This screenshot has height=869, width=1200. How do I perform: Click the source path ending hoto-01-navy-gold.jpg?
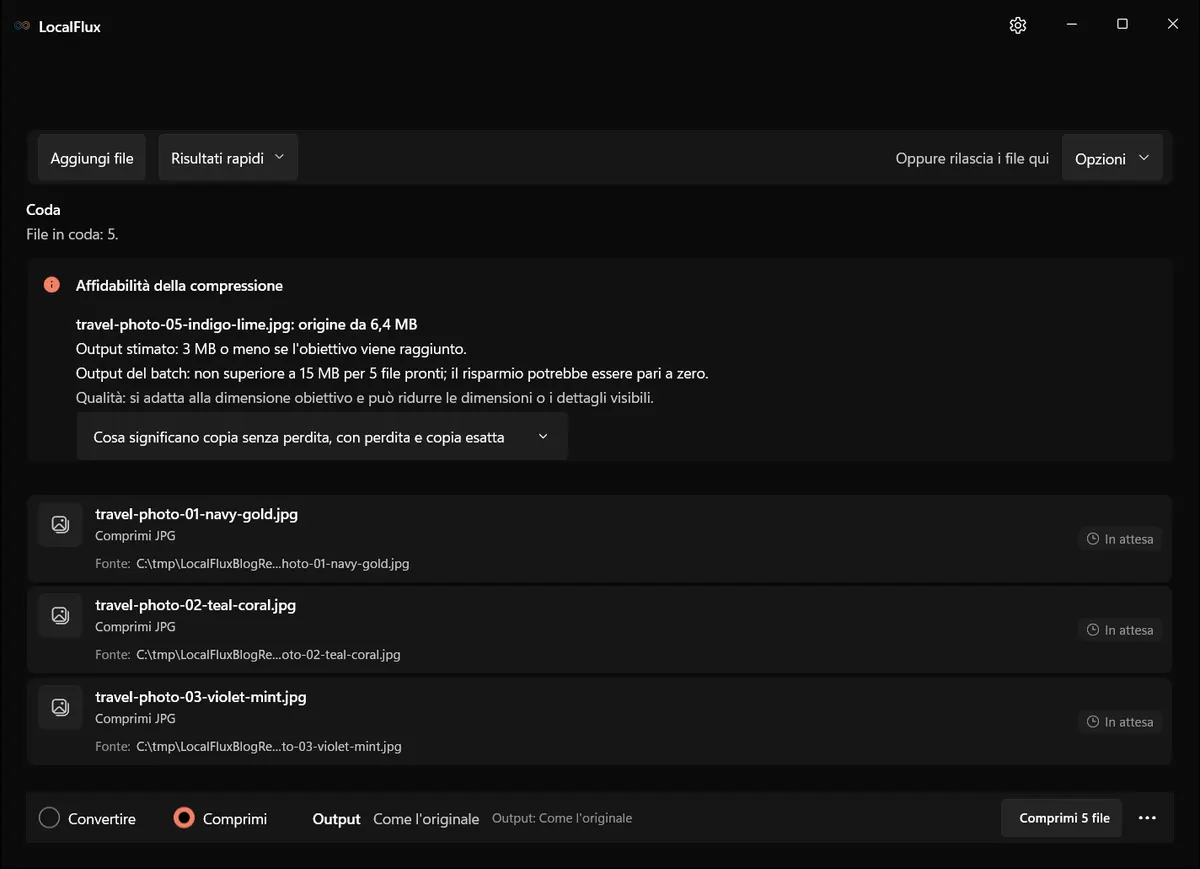273,564
